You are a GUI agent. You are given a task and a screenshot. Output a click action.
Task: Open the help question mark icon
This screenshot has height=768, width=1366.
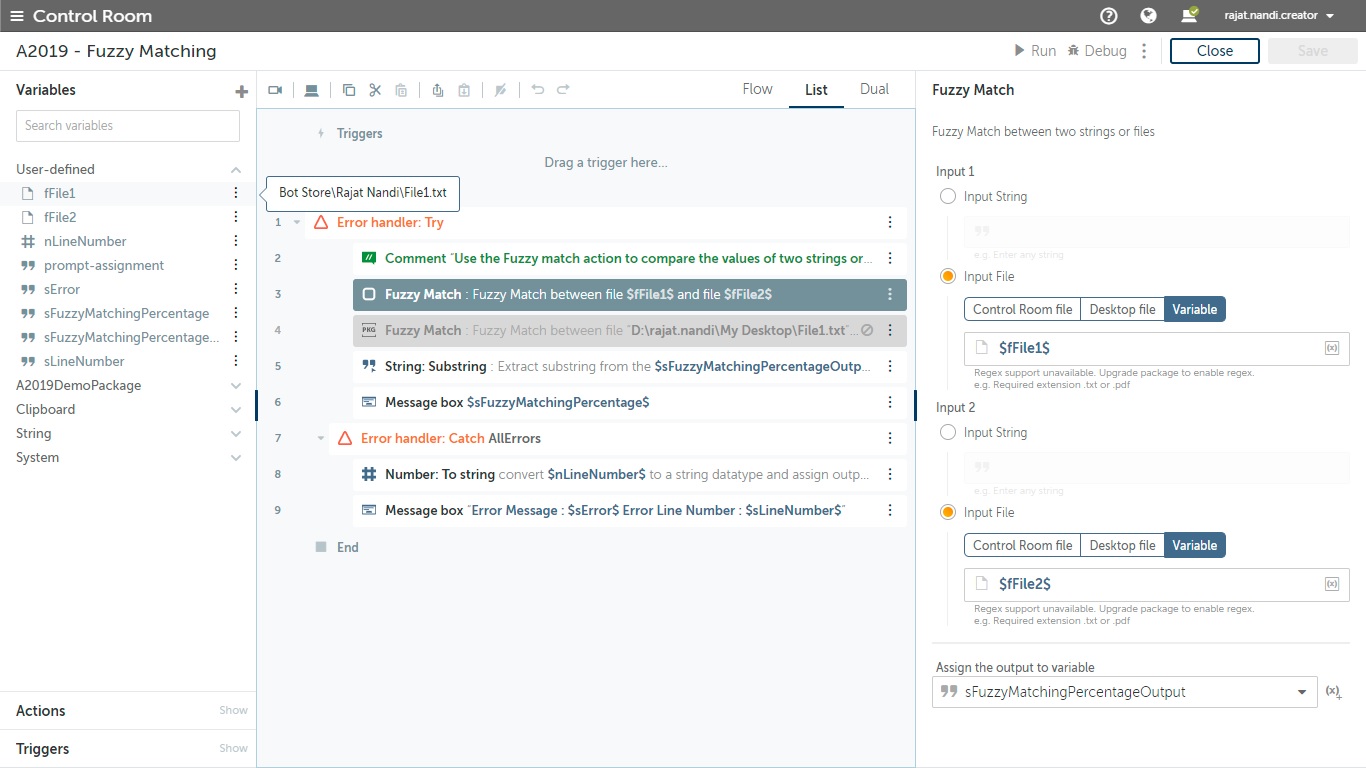tap(1108, 16)
